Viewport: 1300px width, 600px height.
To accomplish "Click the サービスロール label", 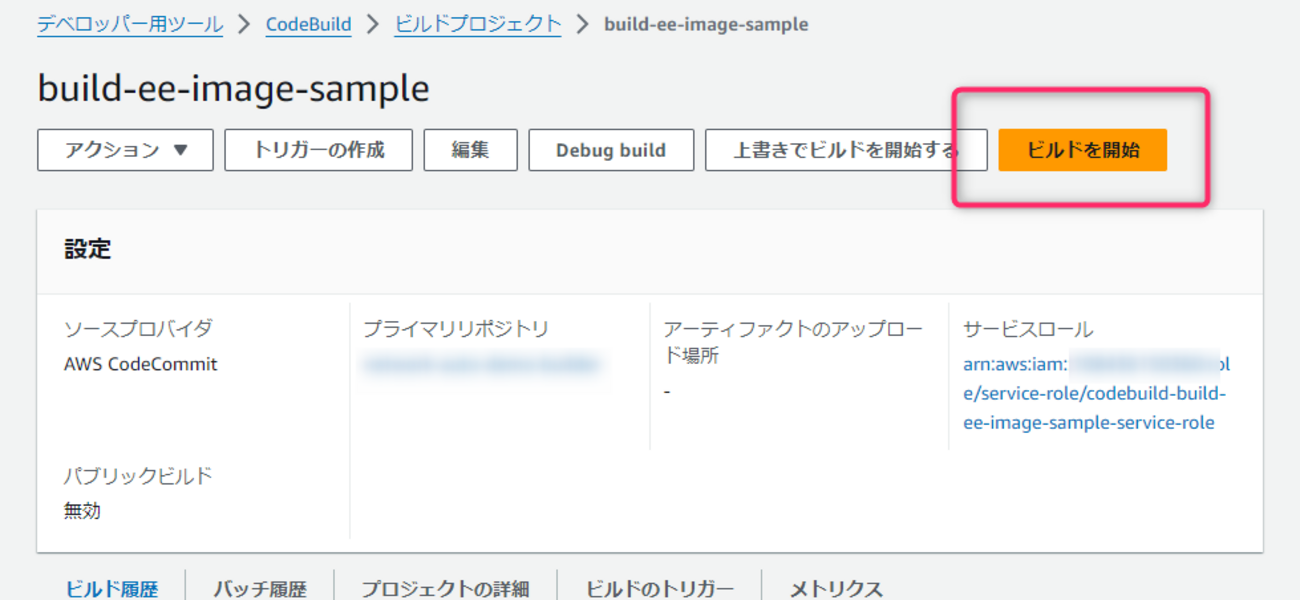I will [1028, 329].
